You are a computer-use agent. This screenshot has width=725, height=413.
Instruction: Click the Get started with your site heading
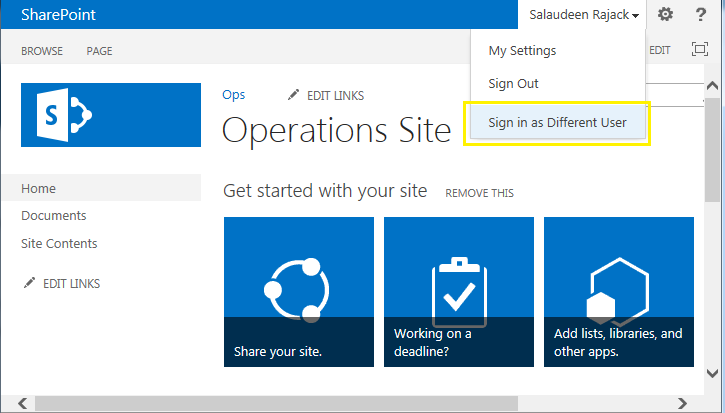325,191
